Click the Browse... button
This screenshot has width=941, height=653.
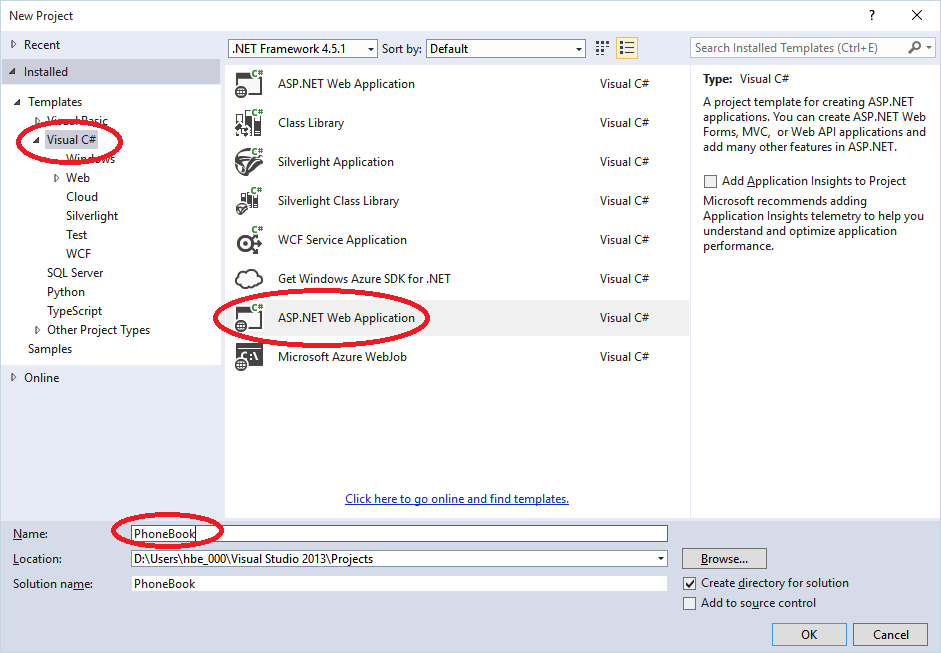point(724,559)
